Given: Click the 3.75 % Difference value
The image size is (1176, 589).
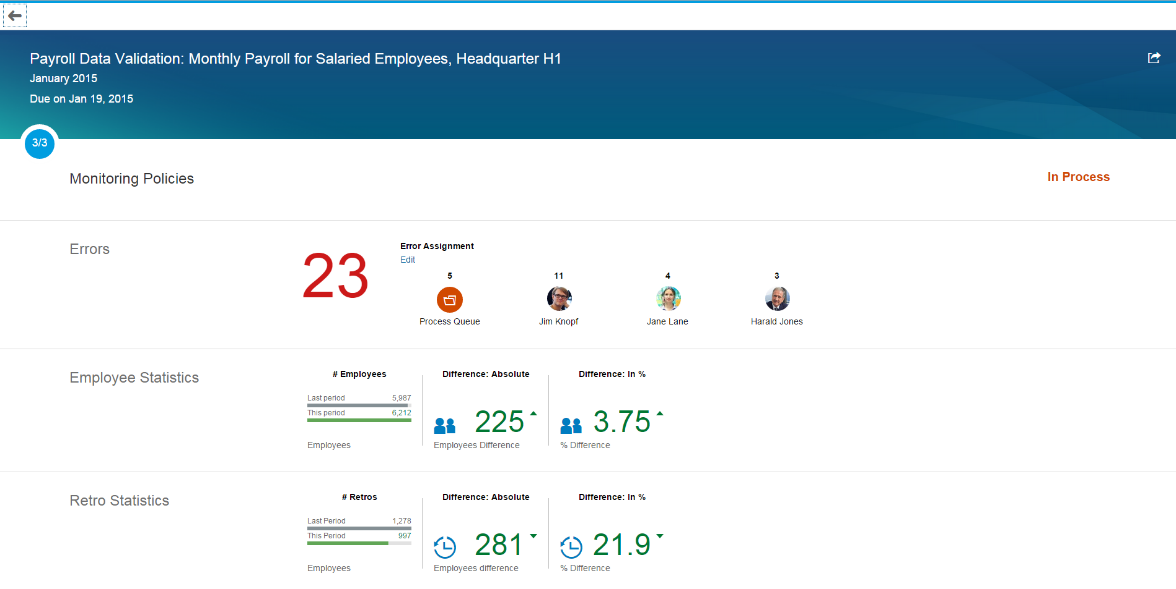Looking at the screenshot, I should (x=622, y=422).
